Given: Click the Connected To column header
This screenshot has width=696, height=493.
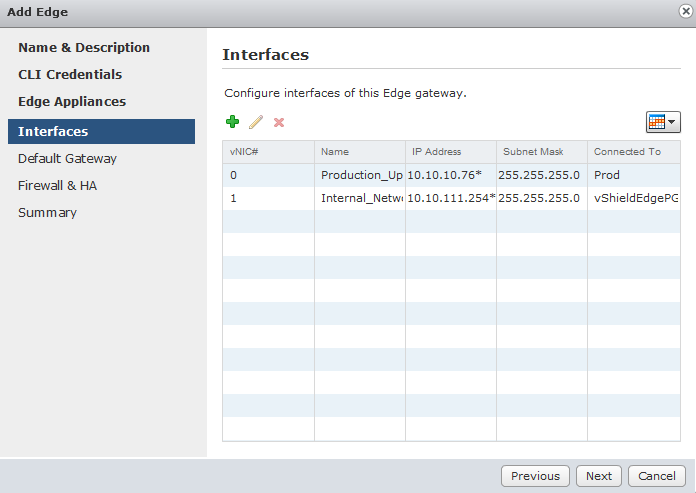Looking at the screenshot, I should coord(627,152).
